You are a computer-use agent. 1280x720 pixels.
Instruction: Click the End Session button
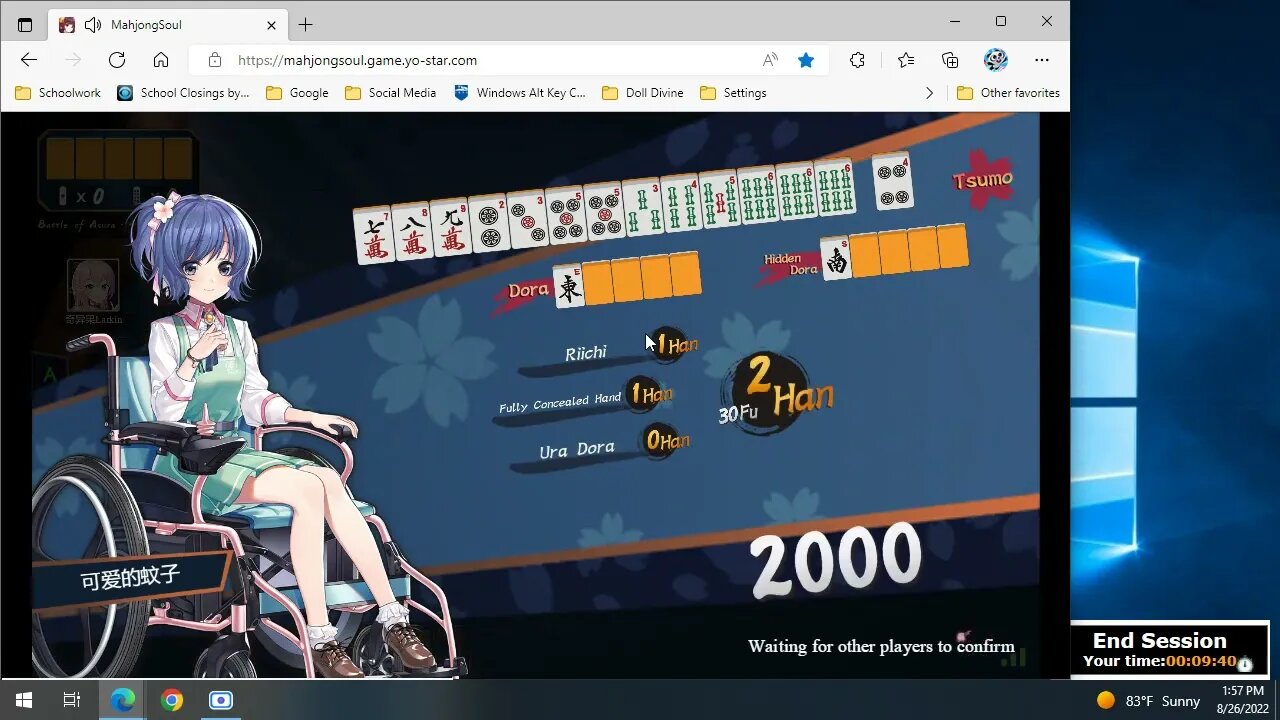pos(1159,641)
